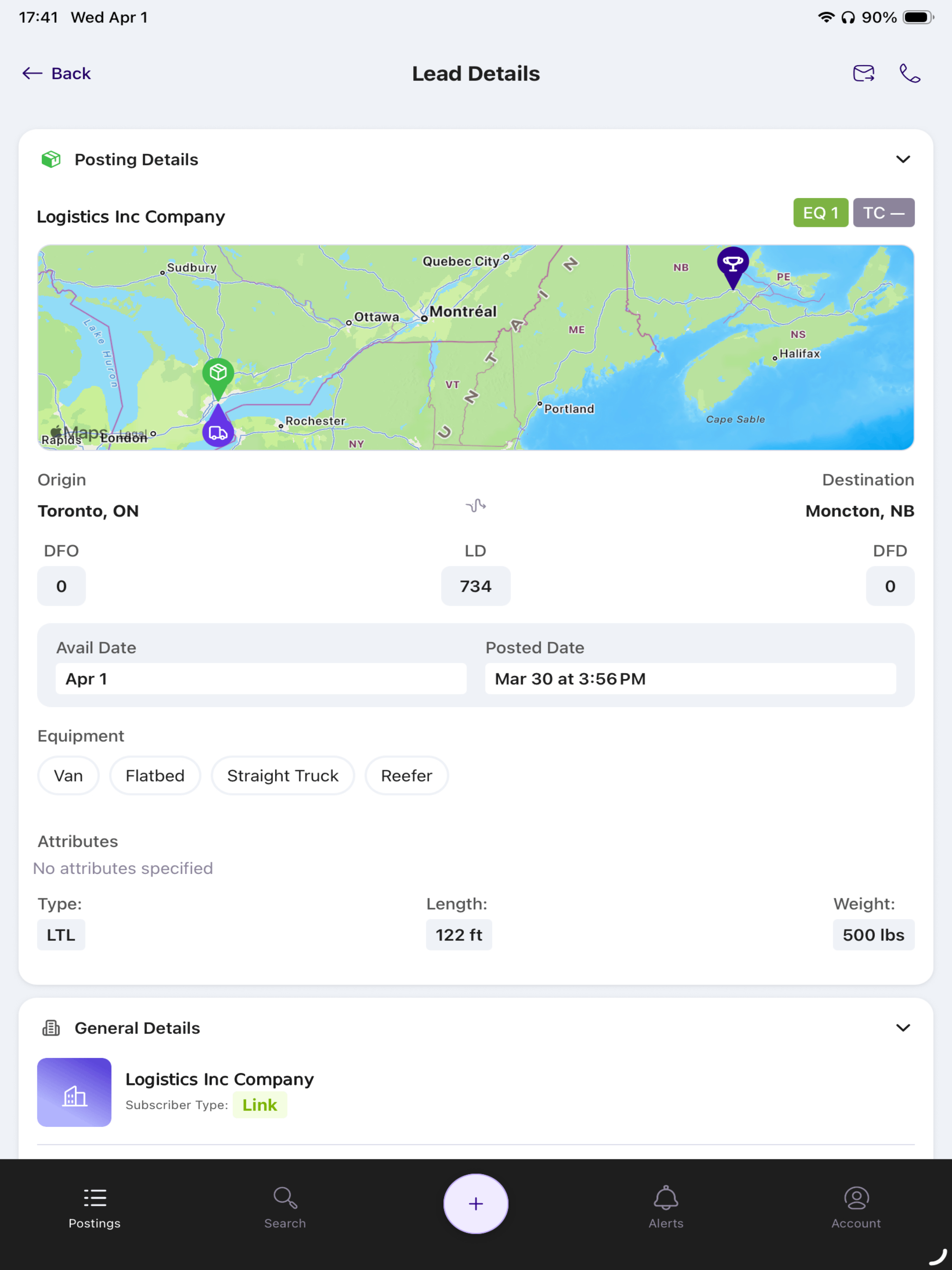Tap the purple company building logo
Image resolution: width=952 pixels, height=1270 pixels.
pyautogui.click(x=74, y=1092)
